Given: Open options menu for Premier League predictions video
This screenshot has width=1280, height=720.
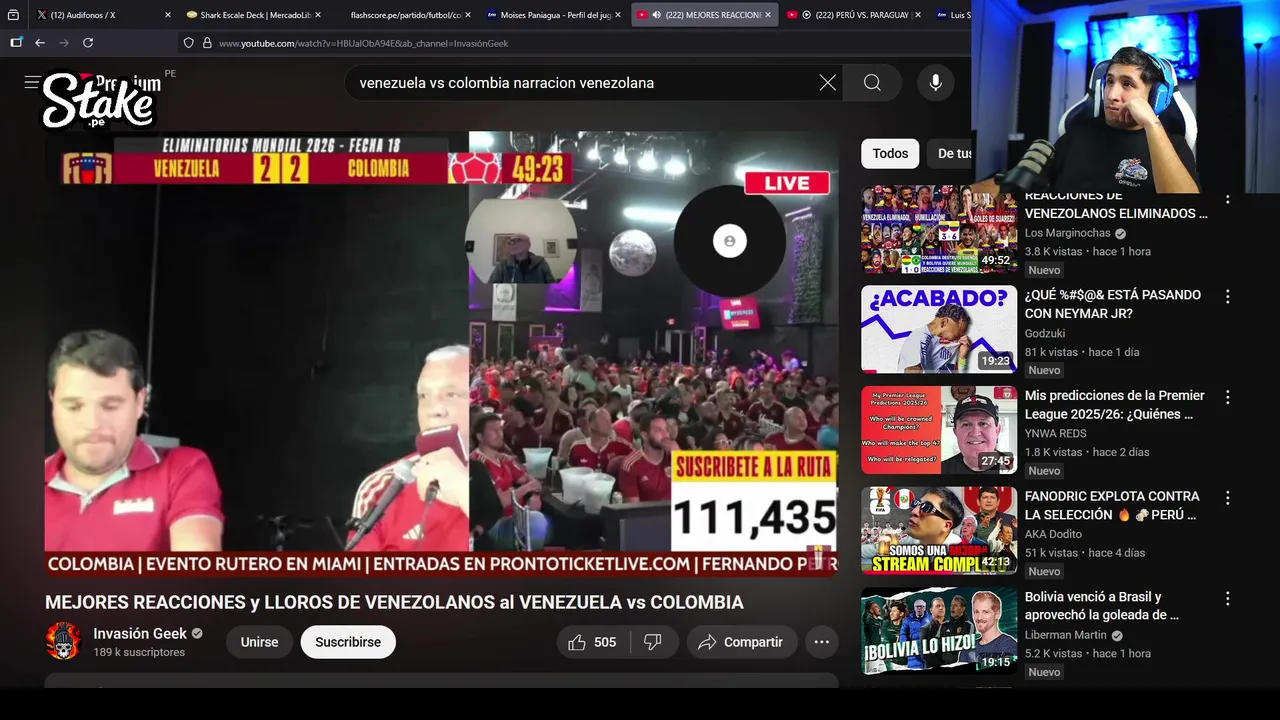Looking at the screenshot, I should 1227,397.
